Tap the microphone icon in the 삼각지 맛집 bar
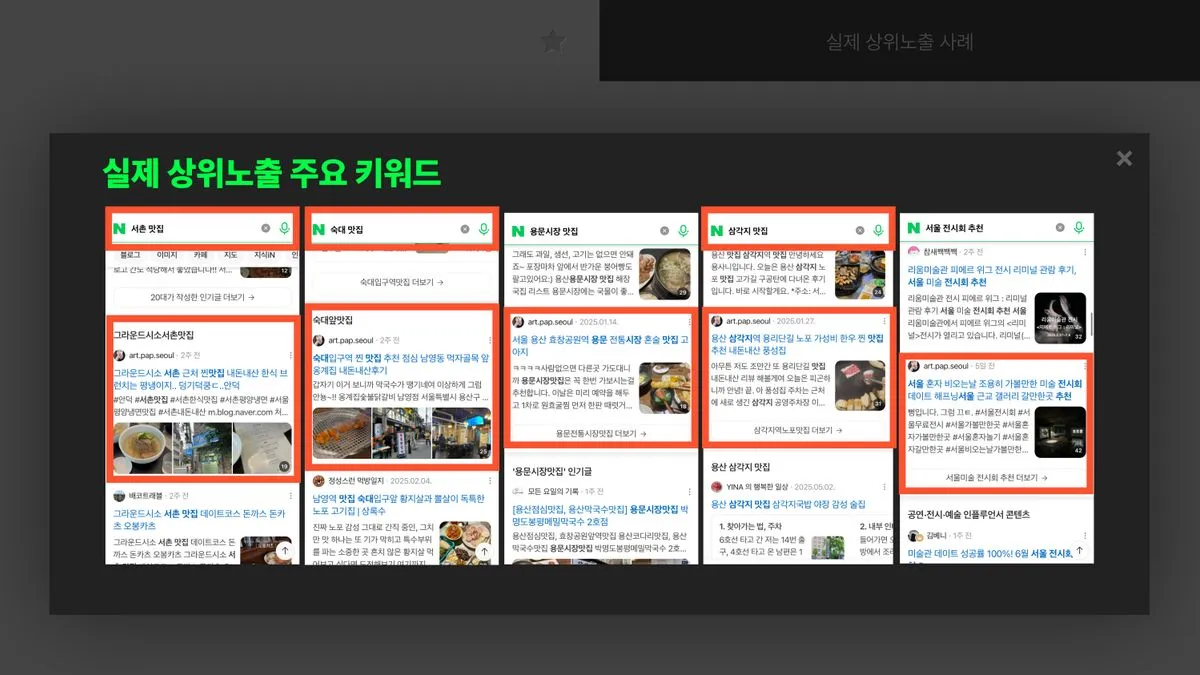 [x=880, y=231]
